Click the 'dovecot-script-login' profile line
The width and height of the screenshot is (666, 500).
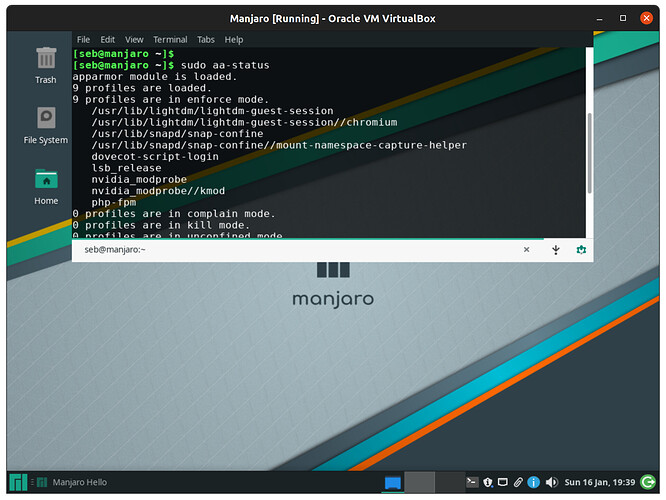coord(155,157)
